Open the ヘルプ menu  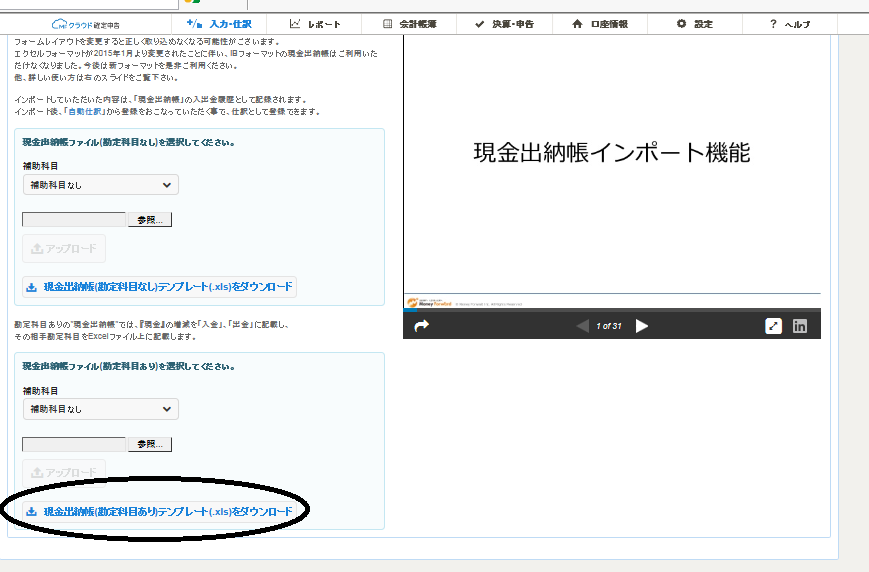pyautogui.click(x=790, y=23)
